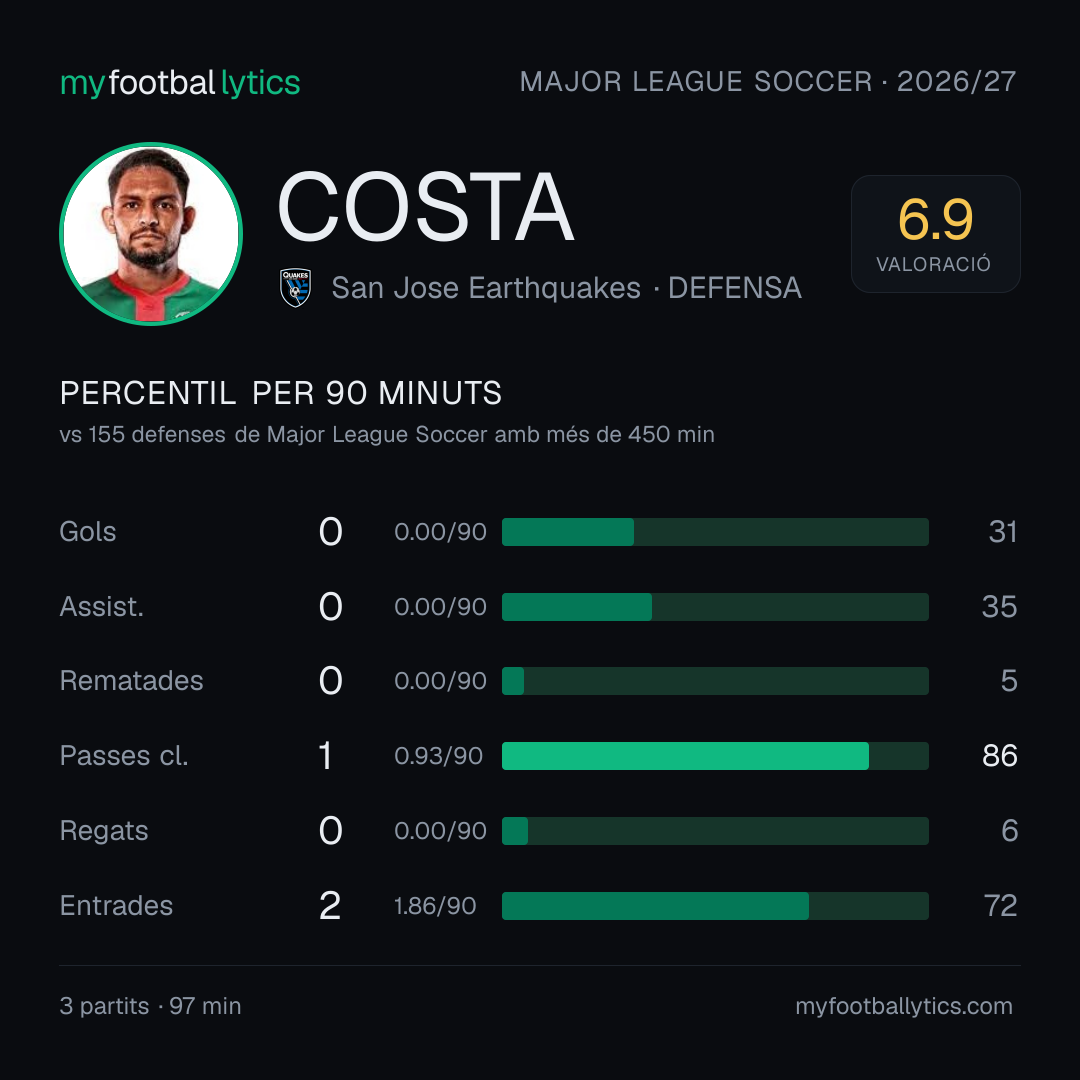Click the COSTA player name heading
Viewport: 1080px width, 1080px height.
[x=426, y=207]
